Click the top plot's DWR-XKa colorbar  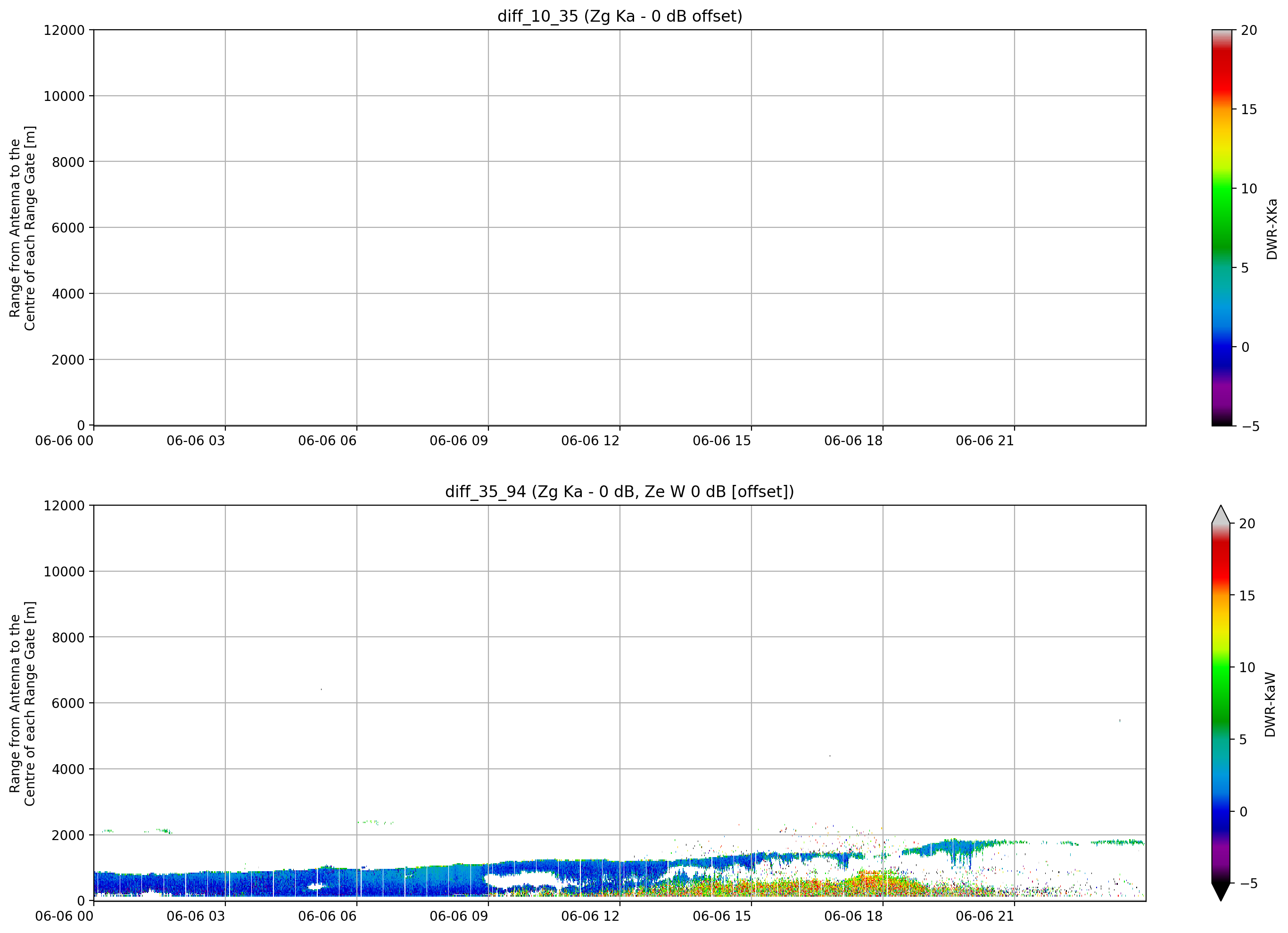[x=1222, y=227]
